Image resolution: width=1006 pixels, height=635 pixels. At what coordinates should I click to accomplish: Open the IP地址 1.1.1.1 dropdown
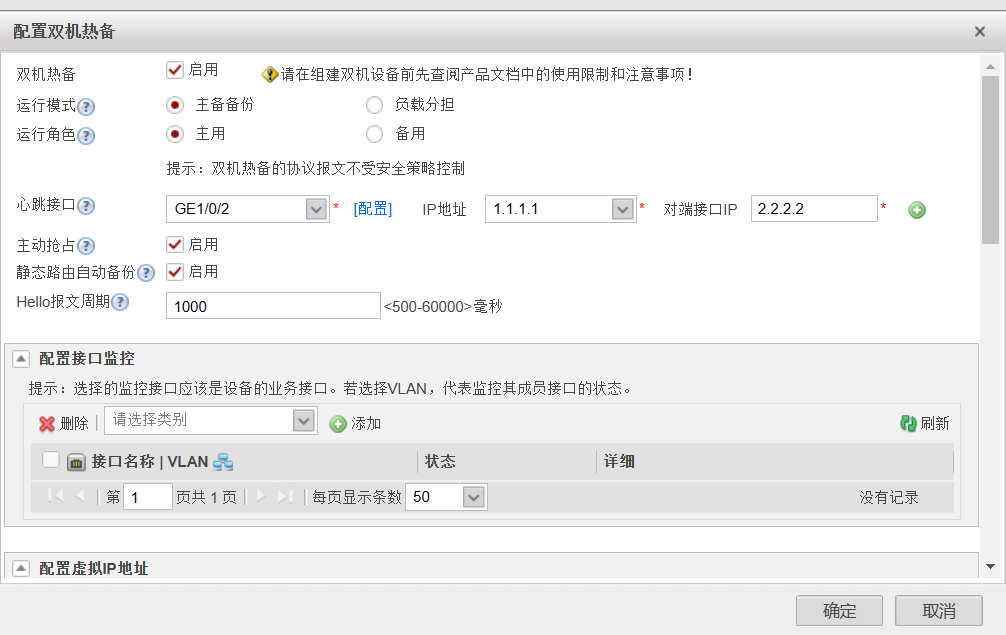(x=623, y=209)
